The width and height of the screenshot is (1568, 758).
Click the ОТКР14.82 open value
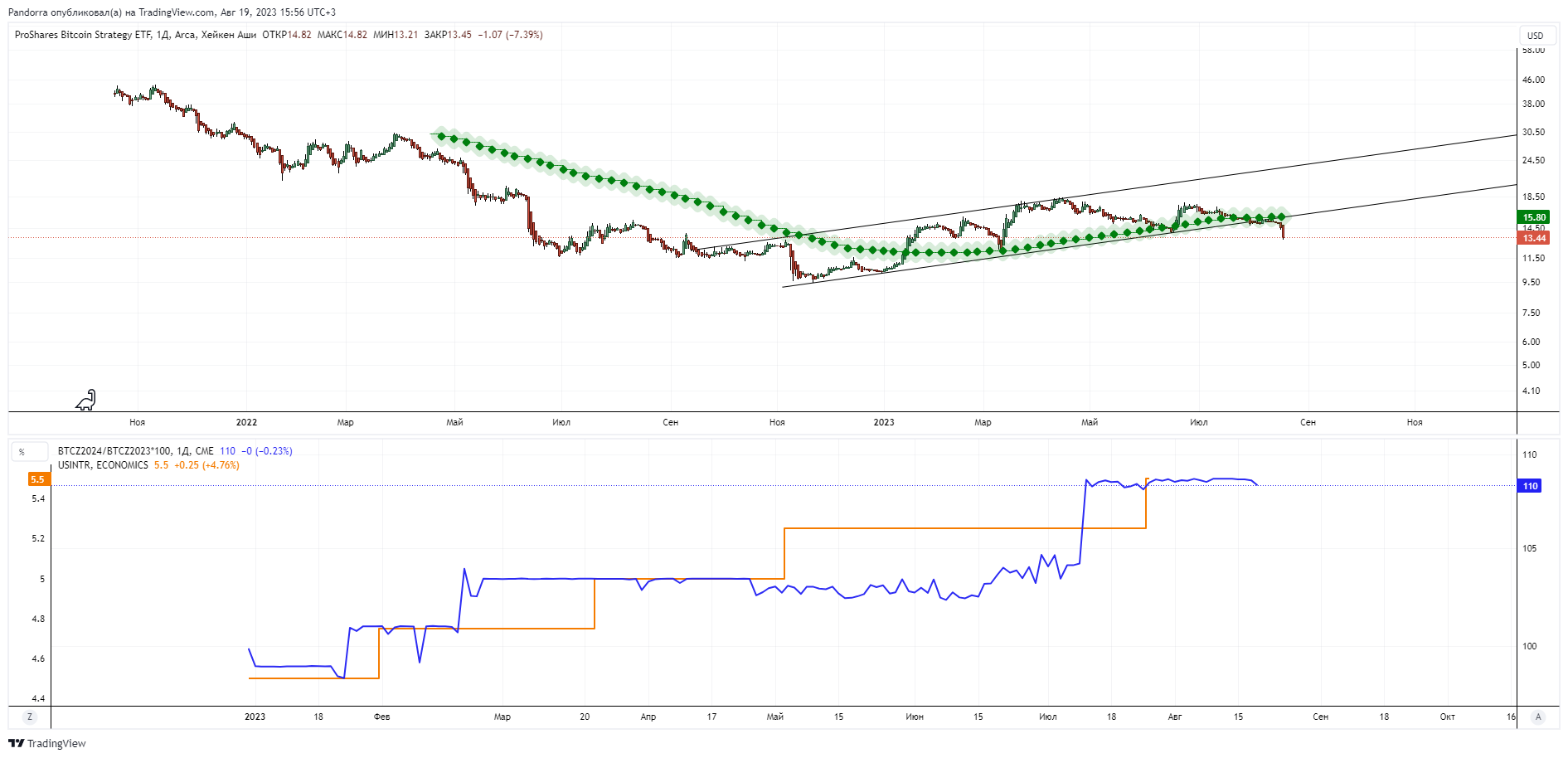click(x=287, y=35)
